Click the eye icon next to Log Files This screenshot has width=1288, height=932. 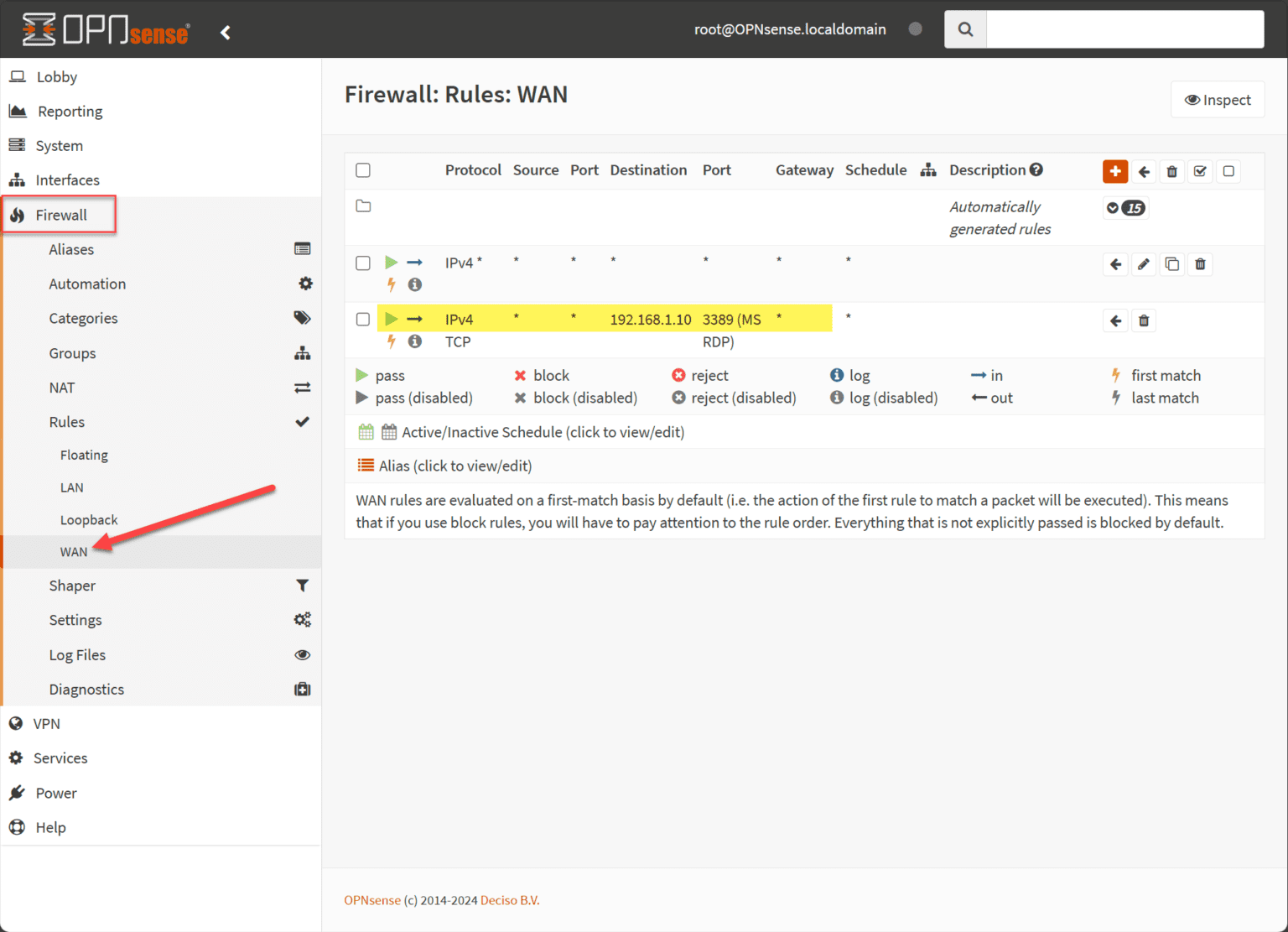(x=302, y=654)
